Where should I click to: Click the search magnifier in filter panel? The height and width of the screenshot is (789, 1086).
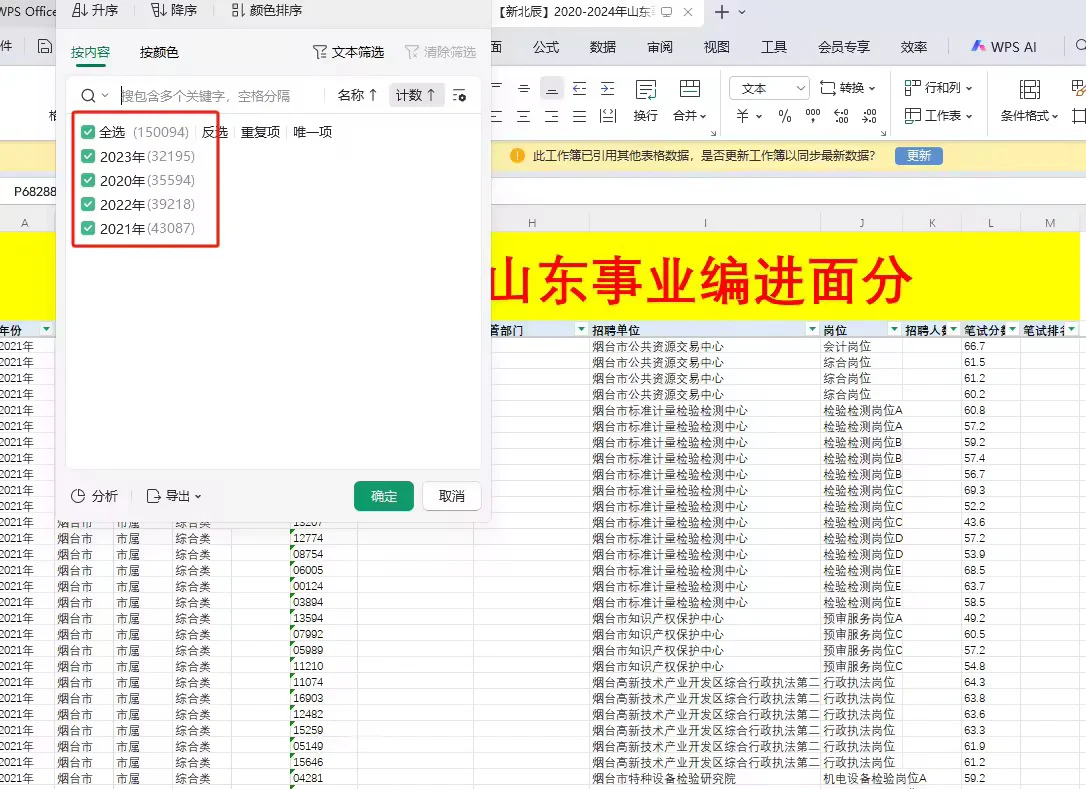(87, 94)
